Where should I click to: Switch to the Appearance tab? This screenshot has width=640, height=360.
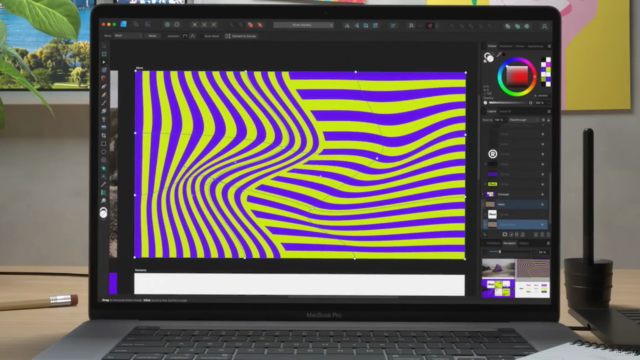[x=536, y=46]
